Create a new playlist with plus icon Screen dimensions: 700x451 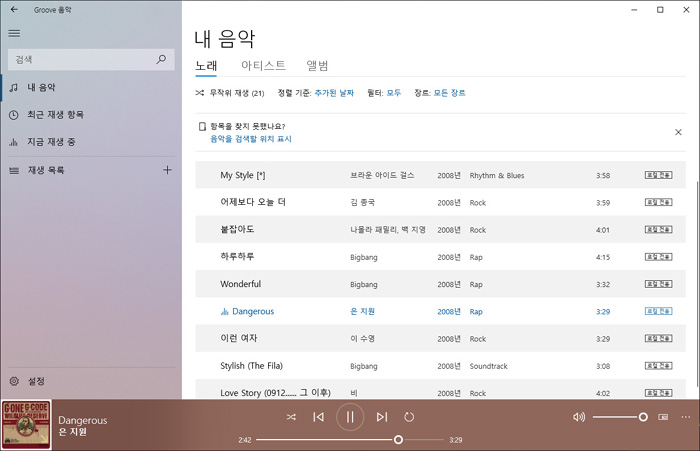point(167,170)
